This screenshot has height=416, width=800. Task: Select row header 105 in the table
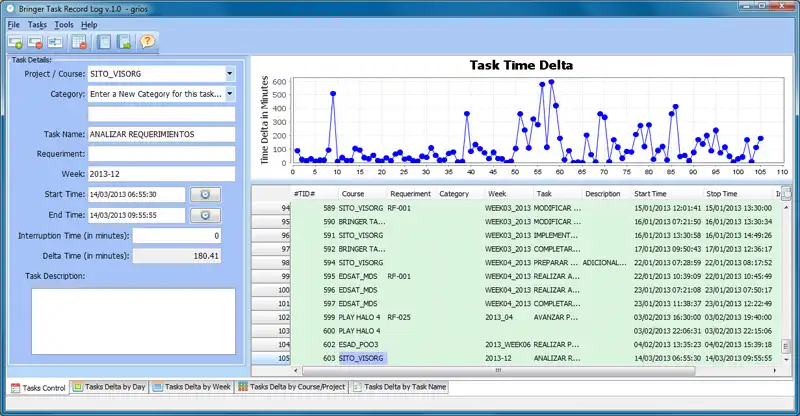(271, 358)
